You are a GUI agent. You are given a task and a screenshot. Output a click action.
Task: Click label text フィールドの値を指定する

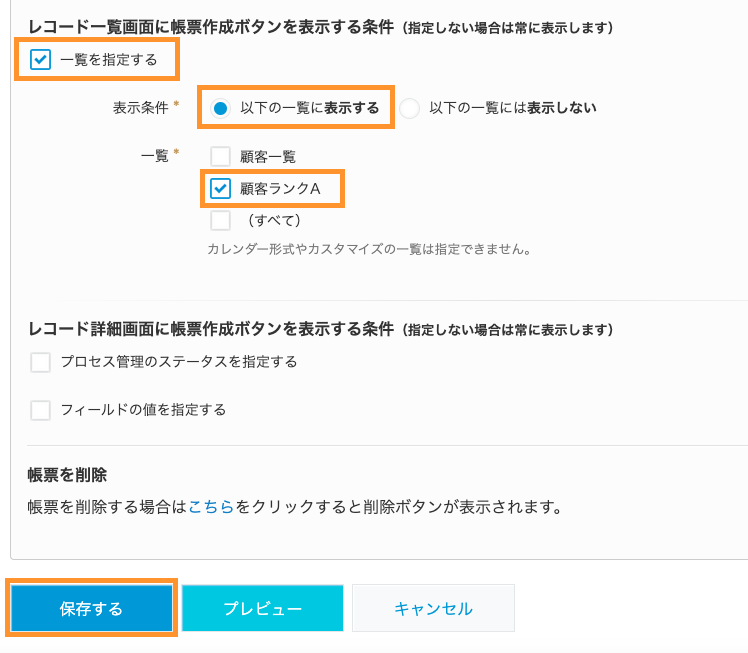[x=143, y=410]
